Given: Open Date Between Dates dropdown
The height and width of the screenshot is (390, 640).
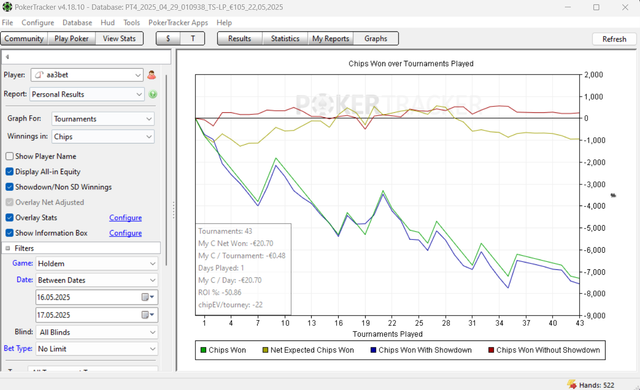Looking at the screenshot, I should (97, 280).
